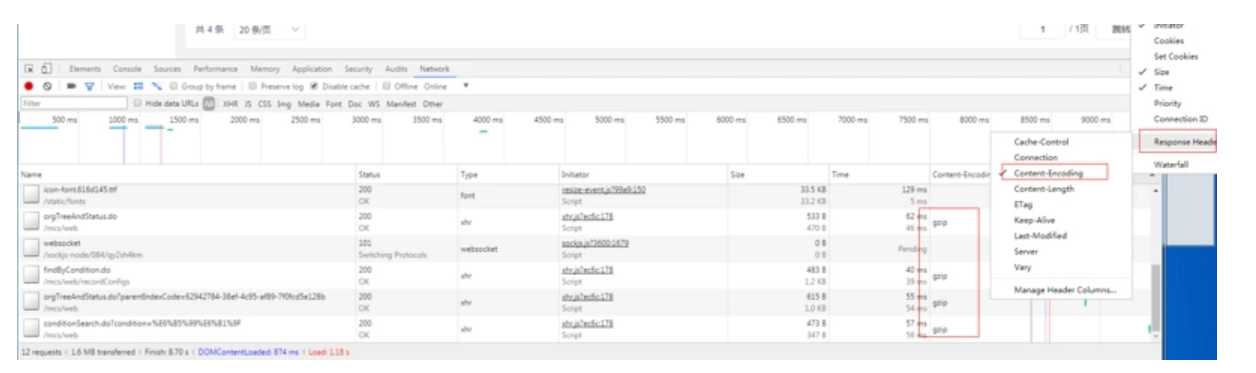Stop recording with the red record button

click(29, 86)
